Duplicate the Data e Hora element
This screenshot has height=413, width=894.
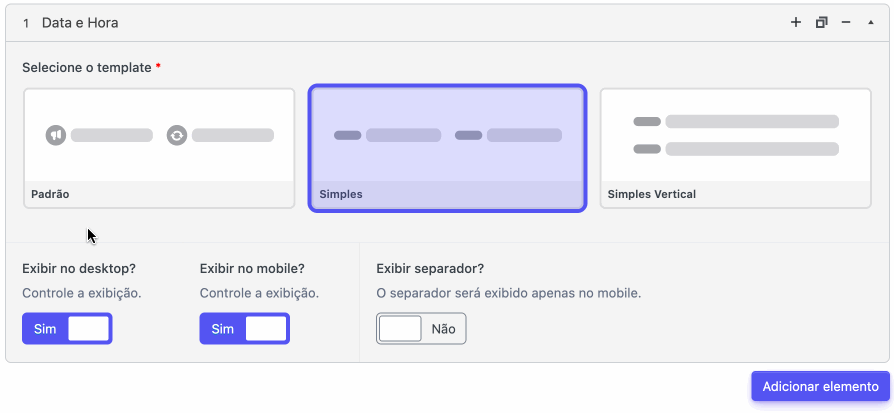click(x=822, y=23)
